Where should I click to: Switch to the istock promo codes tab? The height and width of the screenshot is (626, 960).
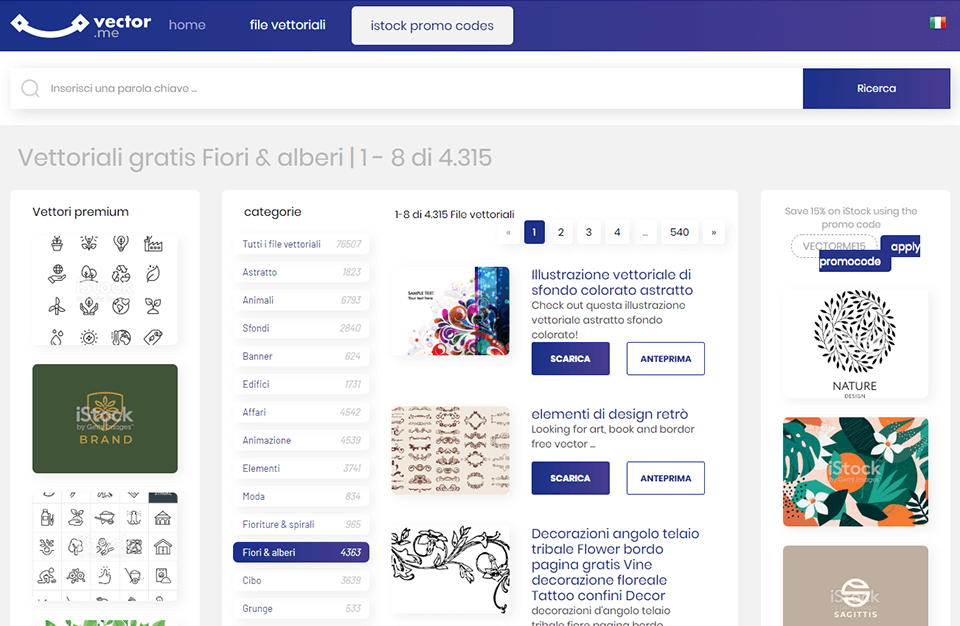click(x=431, y=25)
